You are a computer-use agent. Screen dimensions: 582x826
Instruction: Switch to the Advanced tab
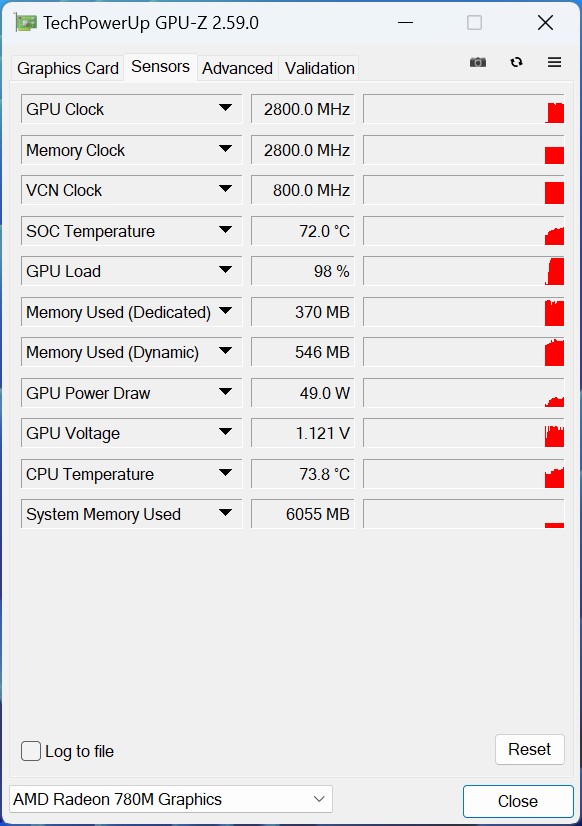pos(238,68)
